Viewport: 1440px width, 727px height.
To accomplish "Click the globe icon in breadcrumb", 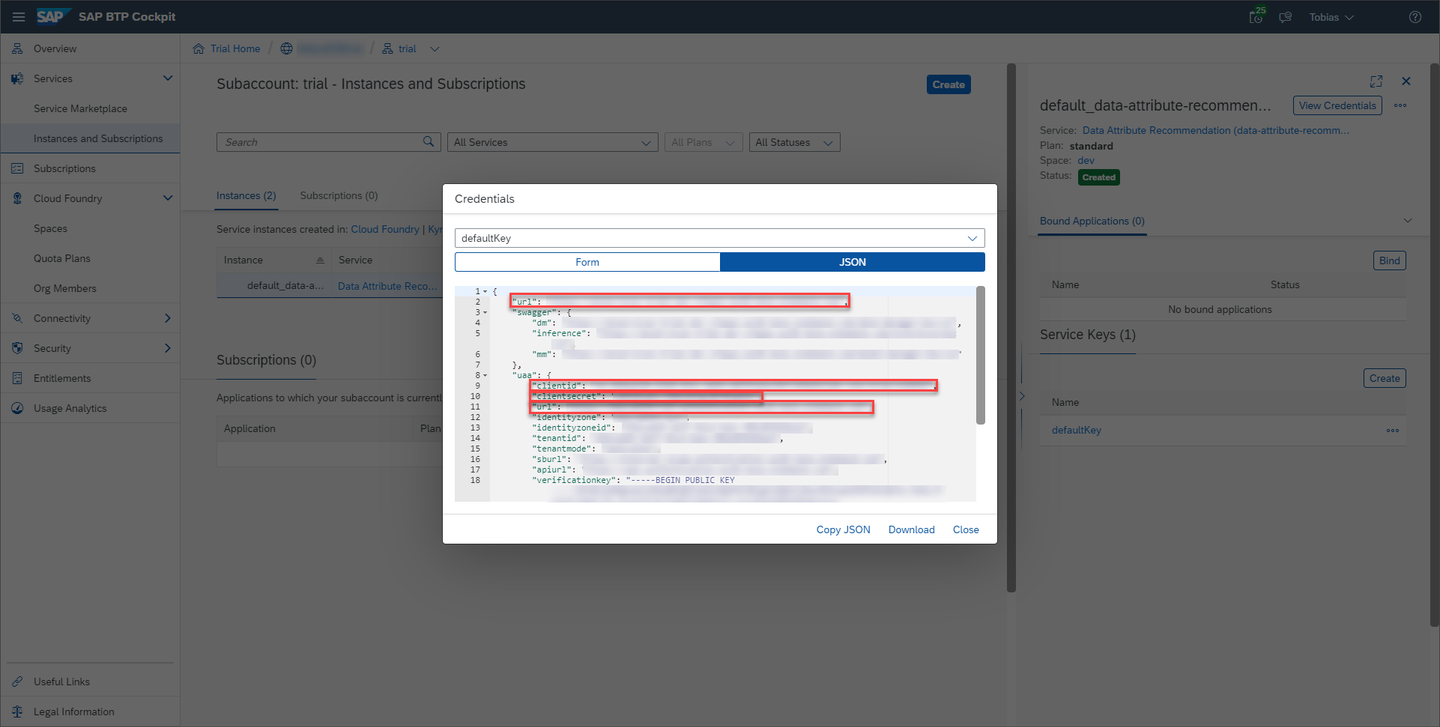I will 287,49.
